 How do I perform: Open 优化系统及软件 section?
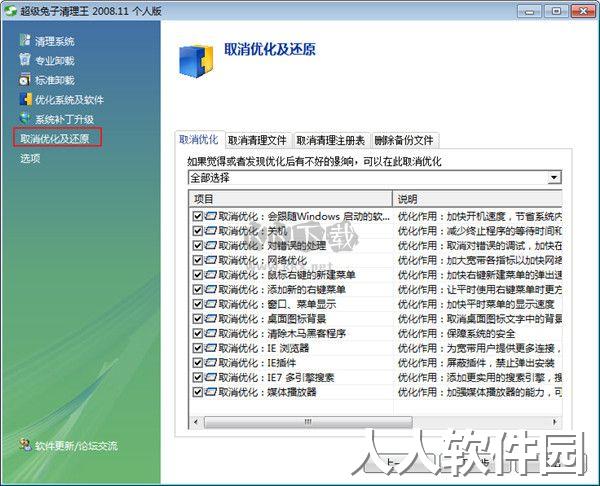click(69, 99)
